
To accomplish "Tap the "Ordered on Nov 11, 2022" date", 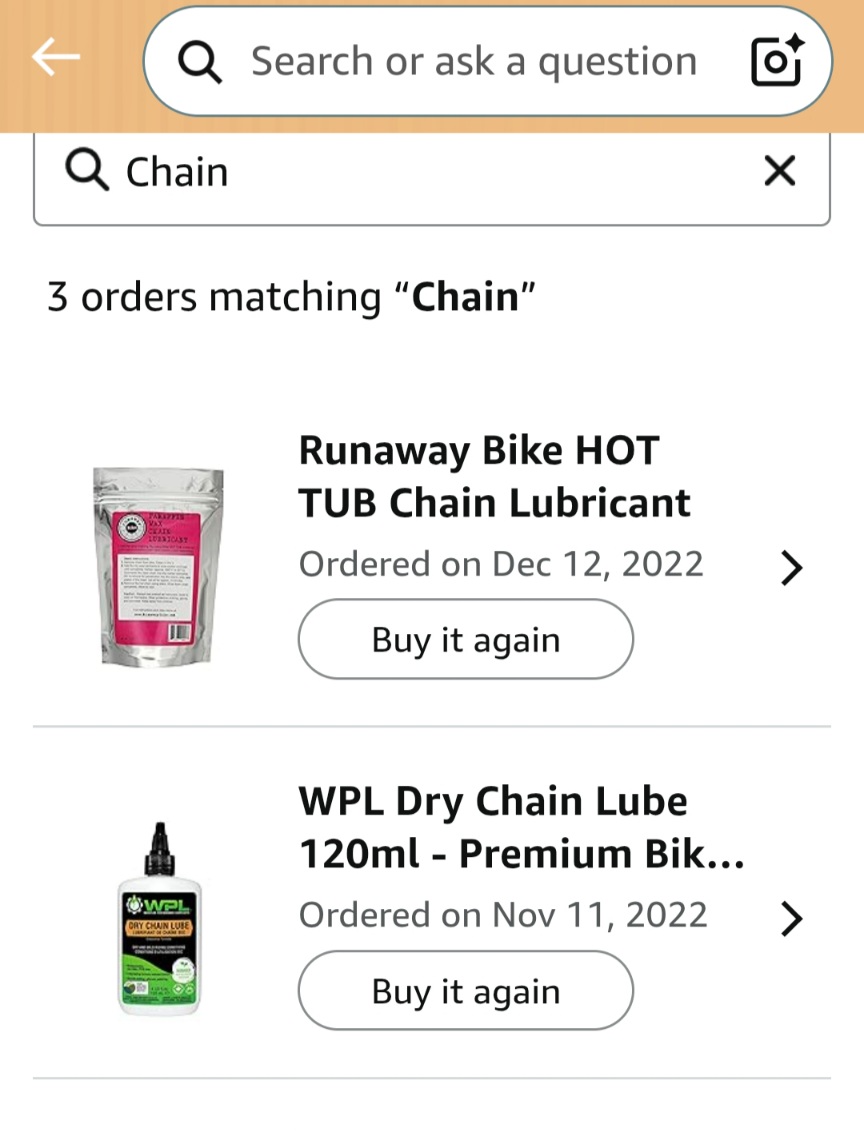I will click(503, 915).
